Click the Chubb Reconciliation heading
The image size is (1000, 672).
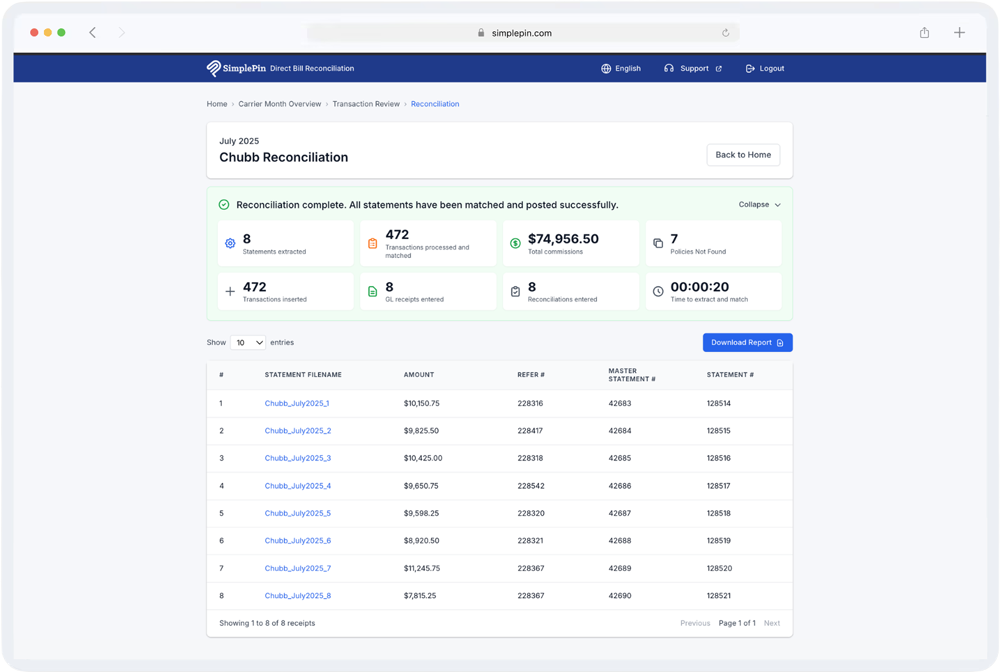pos(283,157)
